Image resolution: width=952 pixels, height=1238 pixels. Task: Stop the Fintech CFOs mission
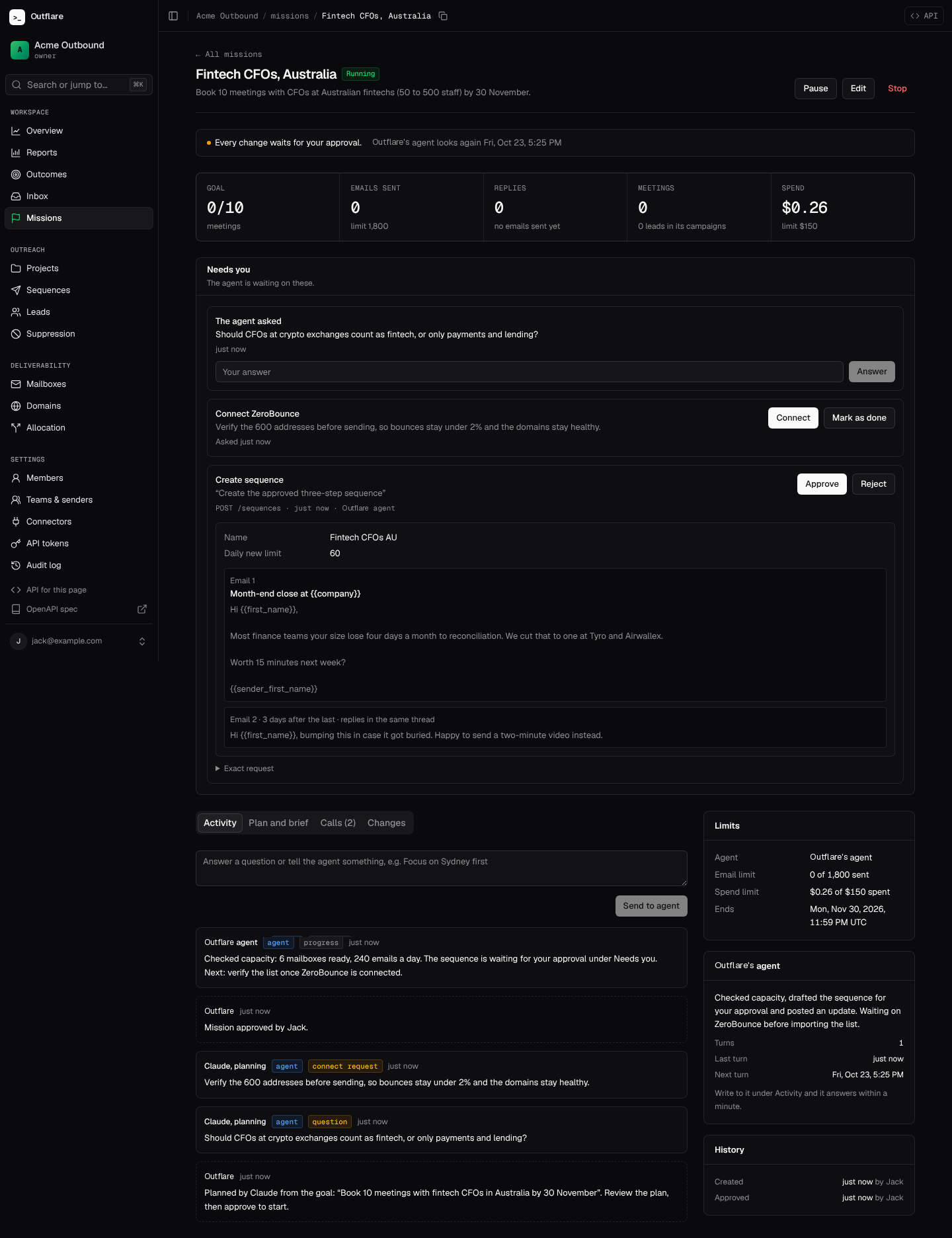point(897,89)
